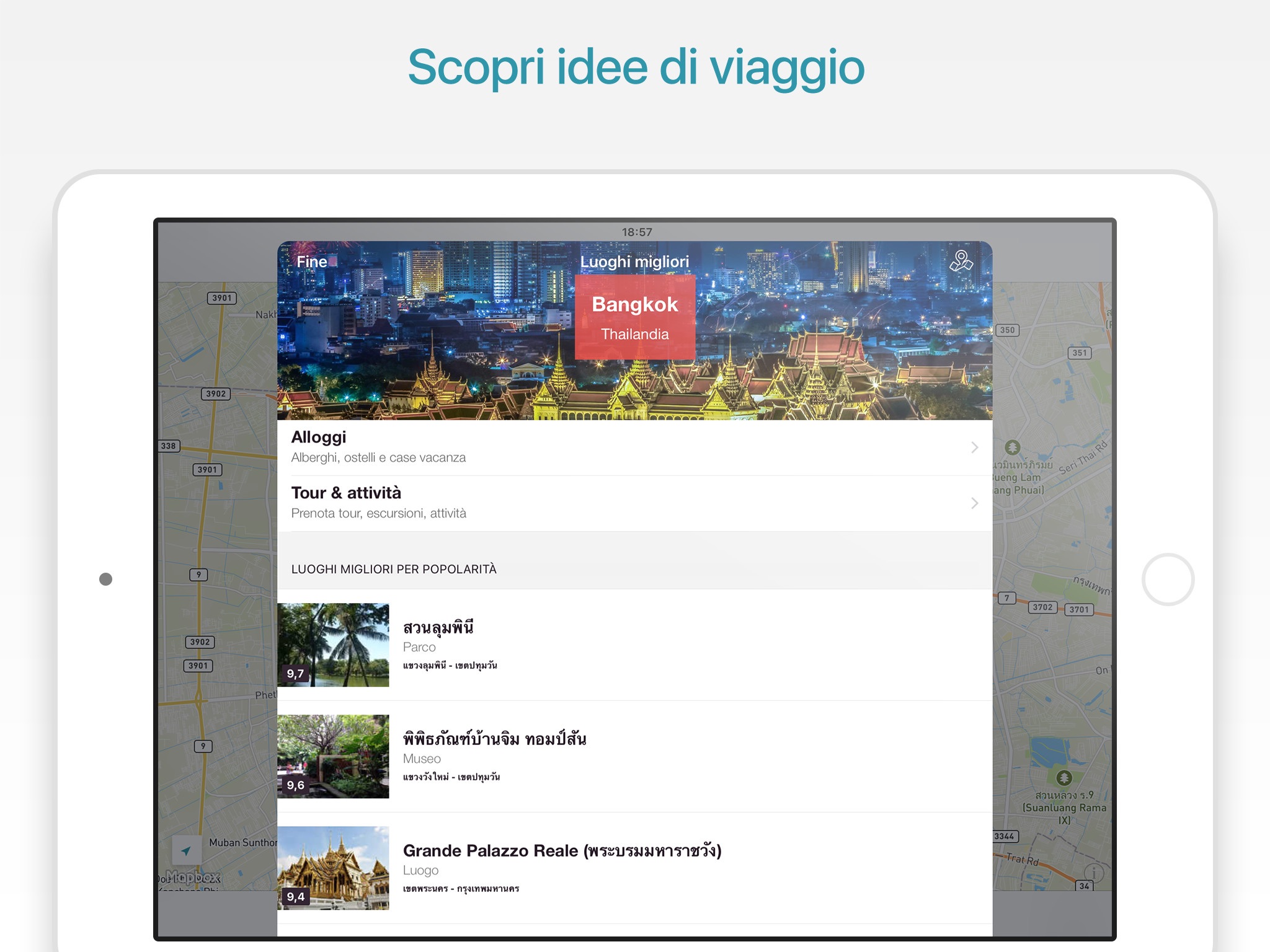Tap the 9,7 rating badge

coord(295,674)
